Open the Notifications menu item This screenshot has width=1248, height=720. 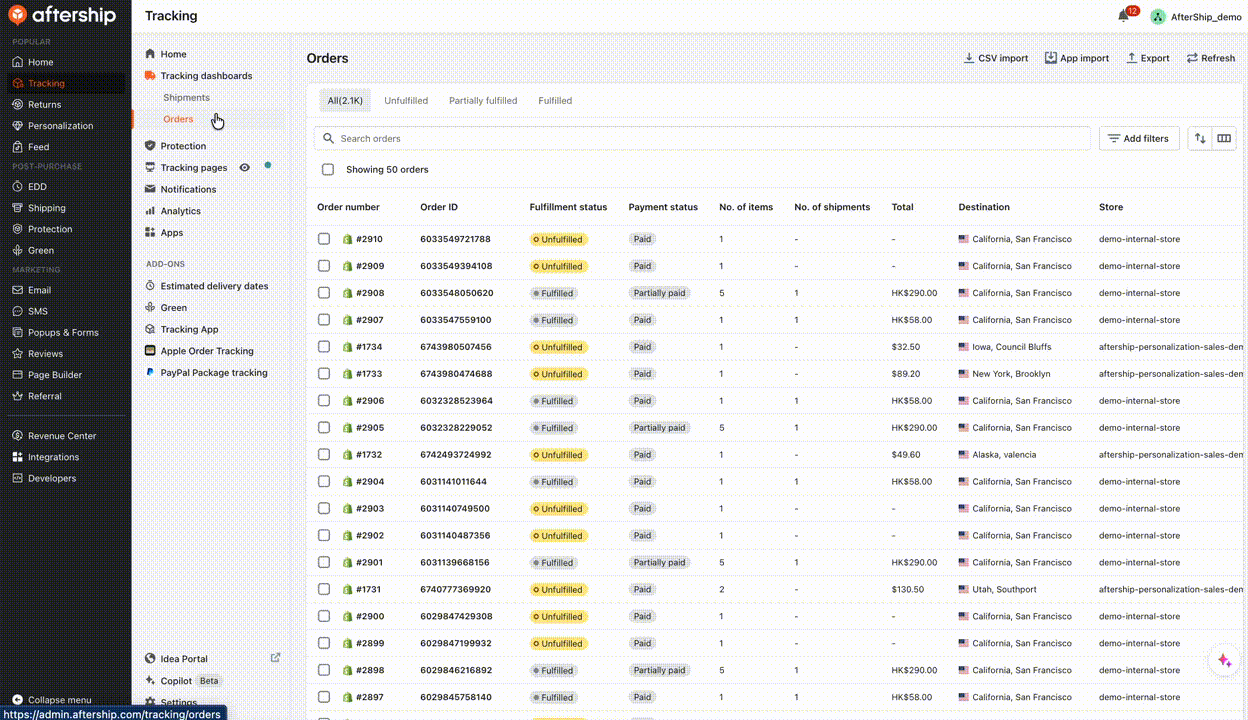(x=188, y=189)
